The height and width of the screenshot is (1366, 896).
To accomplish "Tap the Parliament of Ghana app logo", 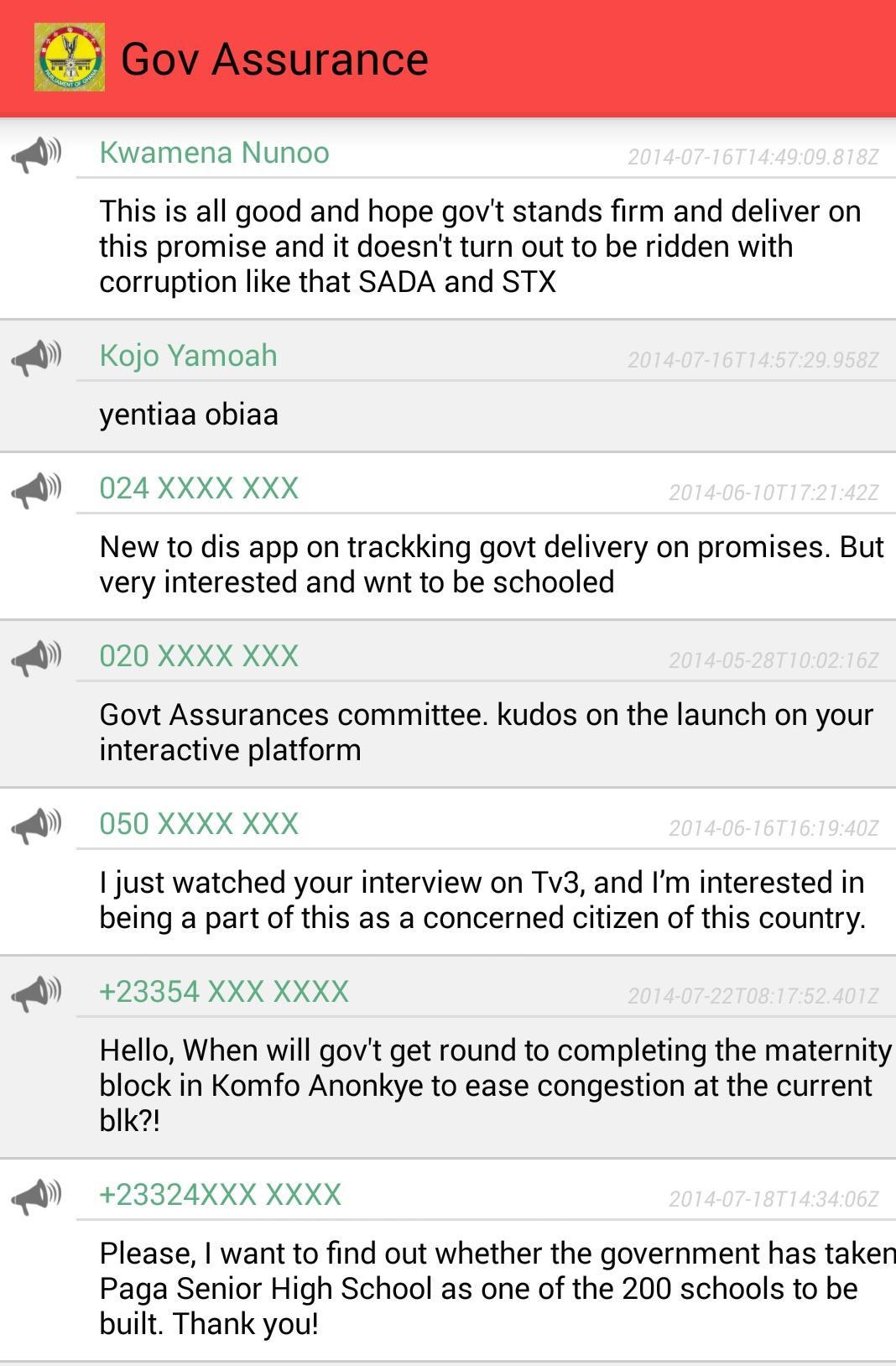I will point(69,57).
